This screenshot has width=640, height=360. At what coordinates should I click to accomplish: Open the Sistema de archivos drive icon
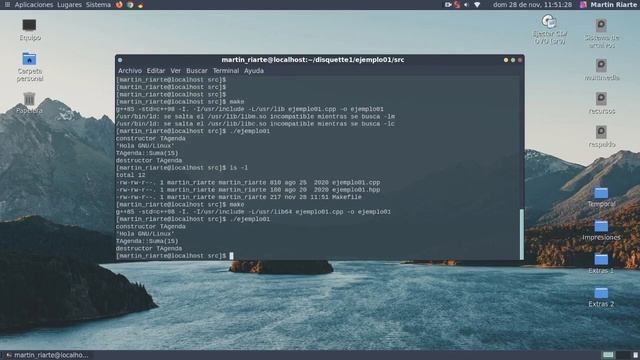tap(601, 25)
